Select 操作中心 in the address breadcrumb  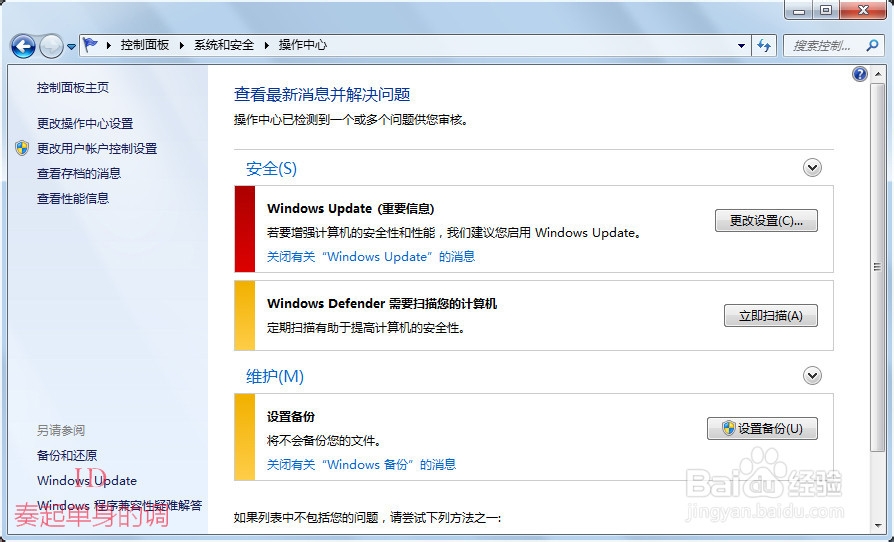click(x=302, y=45)
